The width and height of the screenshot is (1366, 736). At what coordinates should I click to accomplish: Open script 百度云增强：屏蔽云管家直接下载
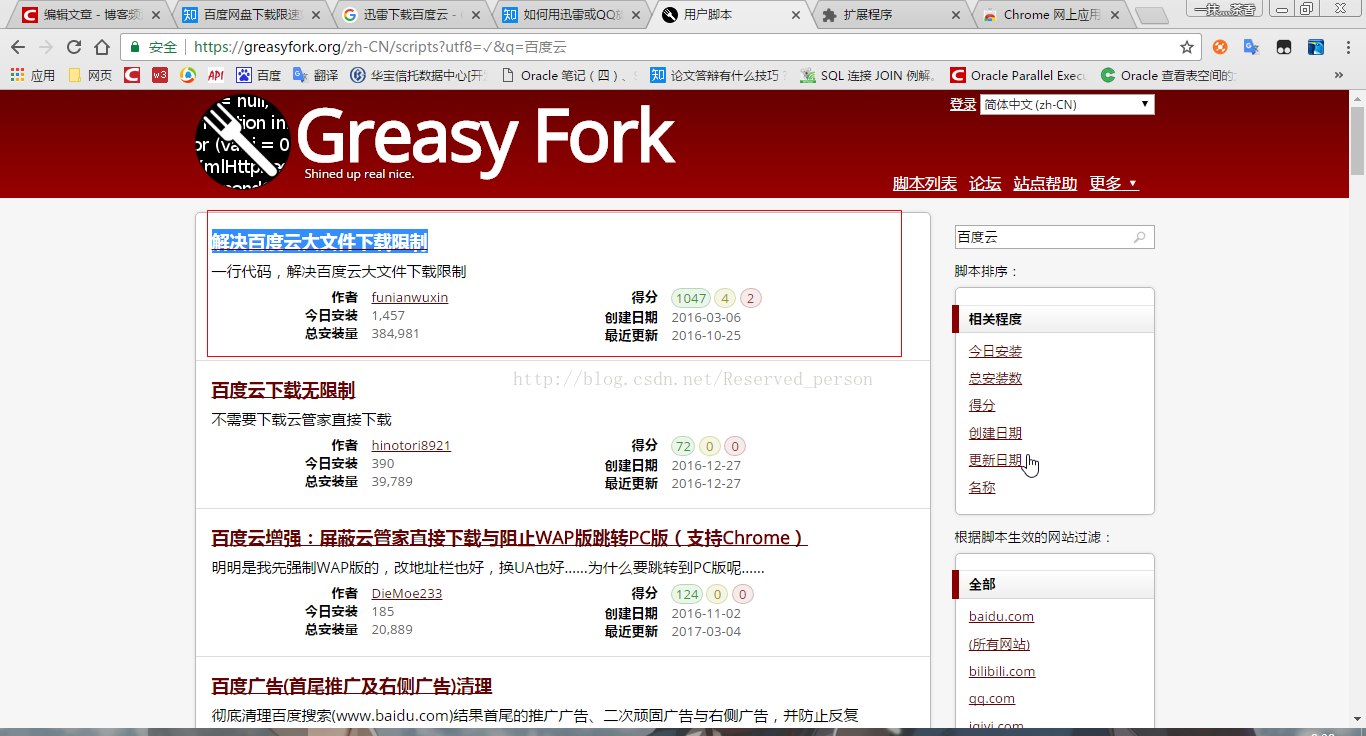click(x=509, y=538)
